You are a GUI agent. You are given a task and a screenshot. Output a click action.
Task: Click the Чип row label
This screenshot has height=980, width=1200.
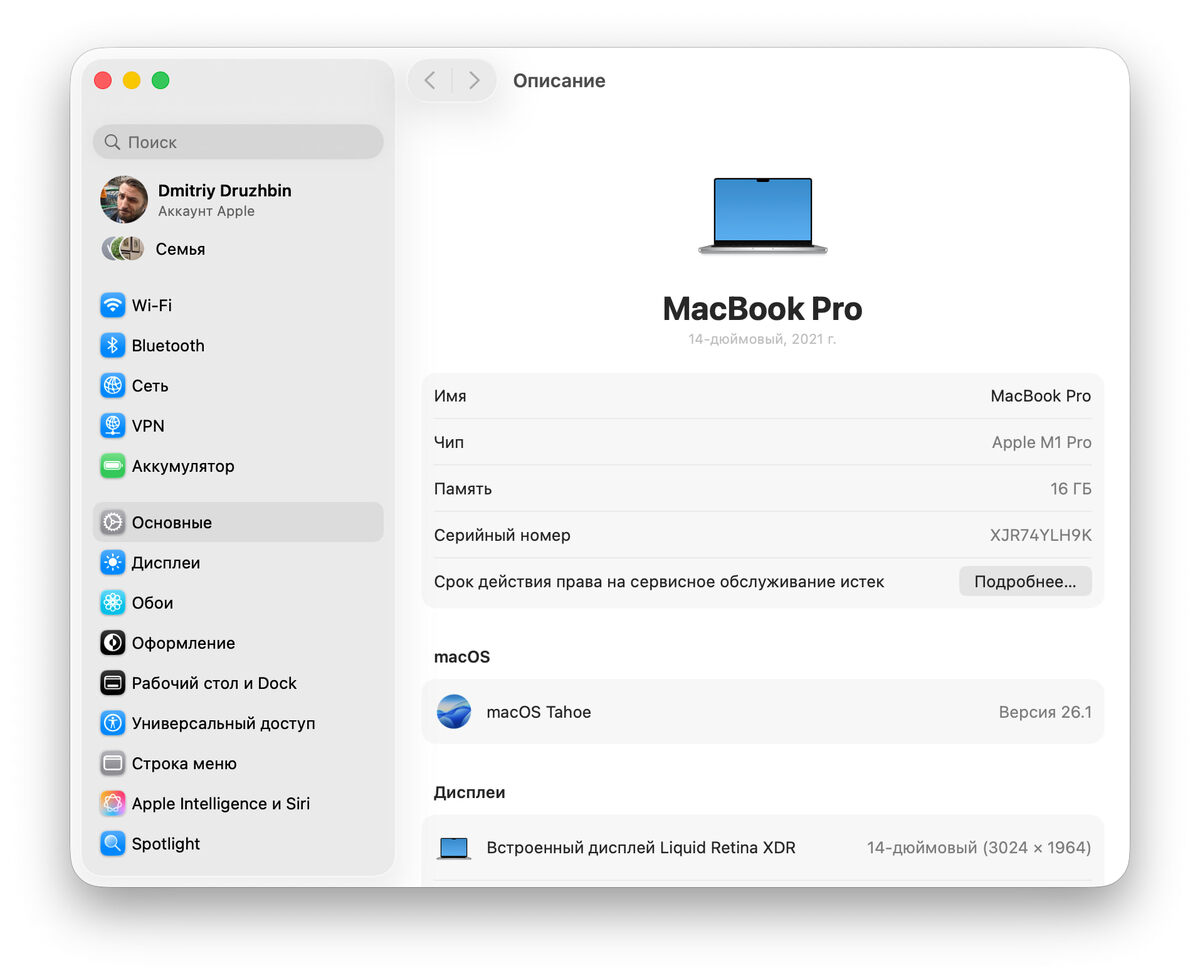(449, 442)
